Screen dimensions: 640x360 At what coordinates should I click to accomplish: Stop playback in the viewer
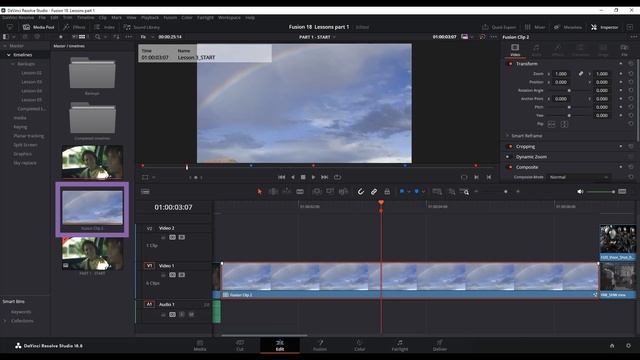303,177
